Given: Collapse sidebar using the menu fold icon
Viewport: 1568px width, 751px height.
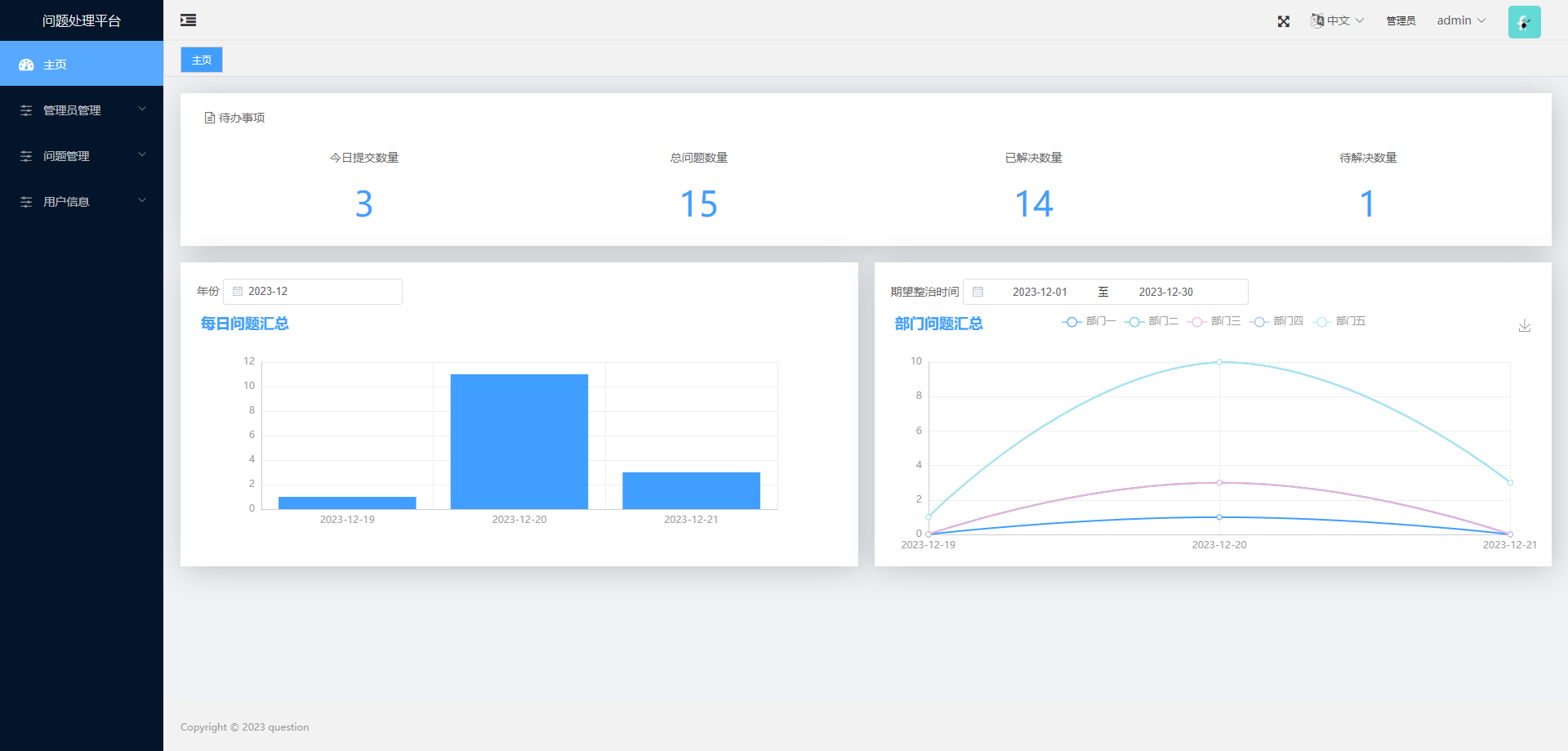Looking at the screenshot, I should pos(188,20).
